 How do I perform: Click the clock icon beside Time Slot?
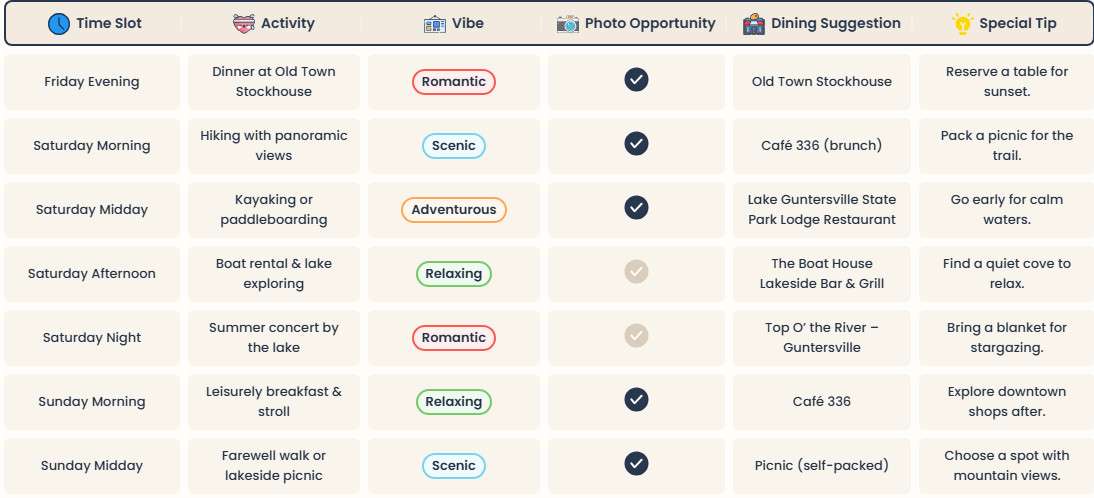point(59,24)
